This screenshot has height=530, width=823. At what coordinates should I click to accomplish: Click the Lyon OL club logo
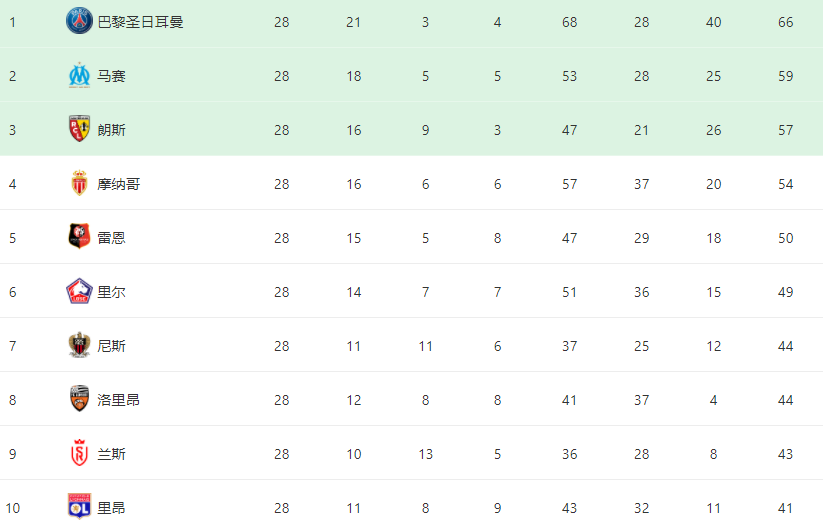[x=79, y=506]
